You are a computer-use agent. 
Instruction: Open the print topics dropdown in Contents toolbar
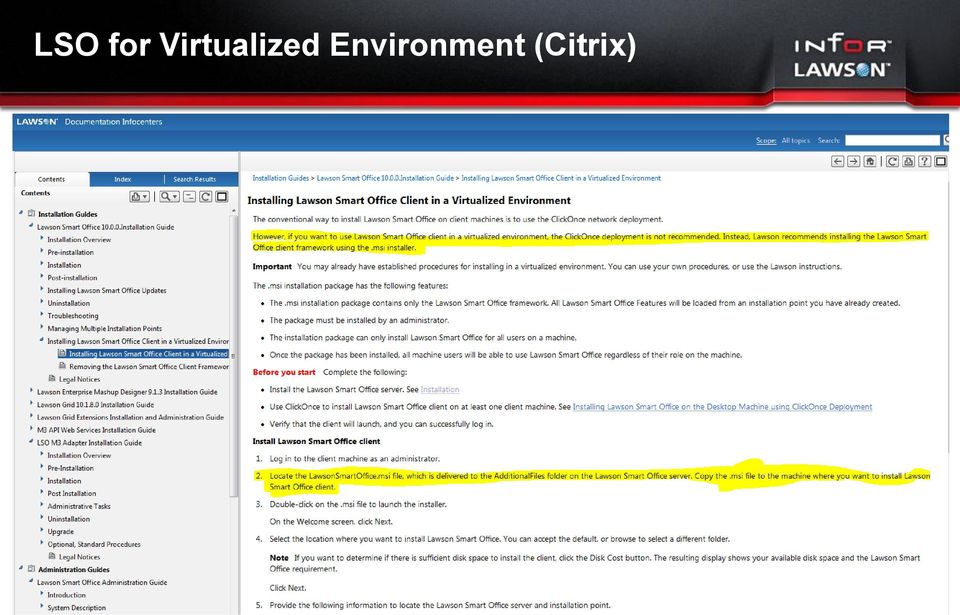[x=139, y=197]
